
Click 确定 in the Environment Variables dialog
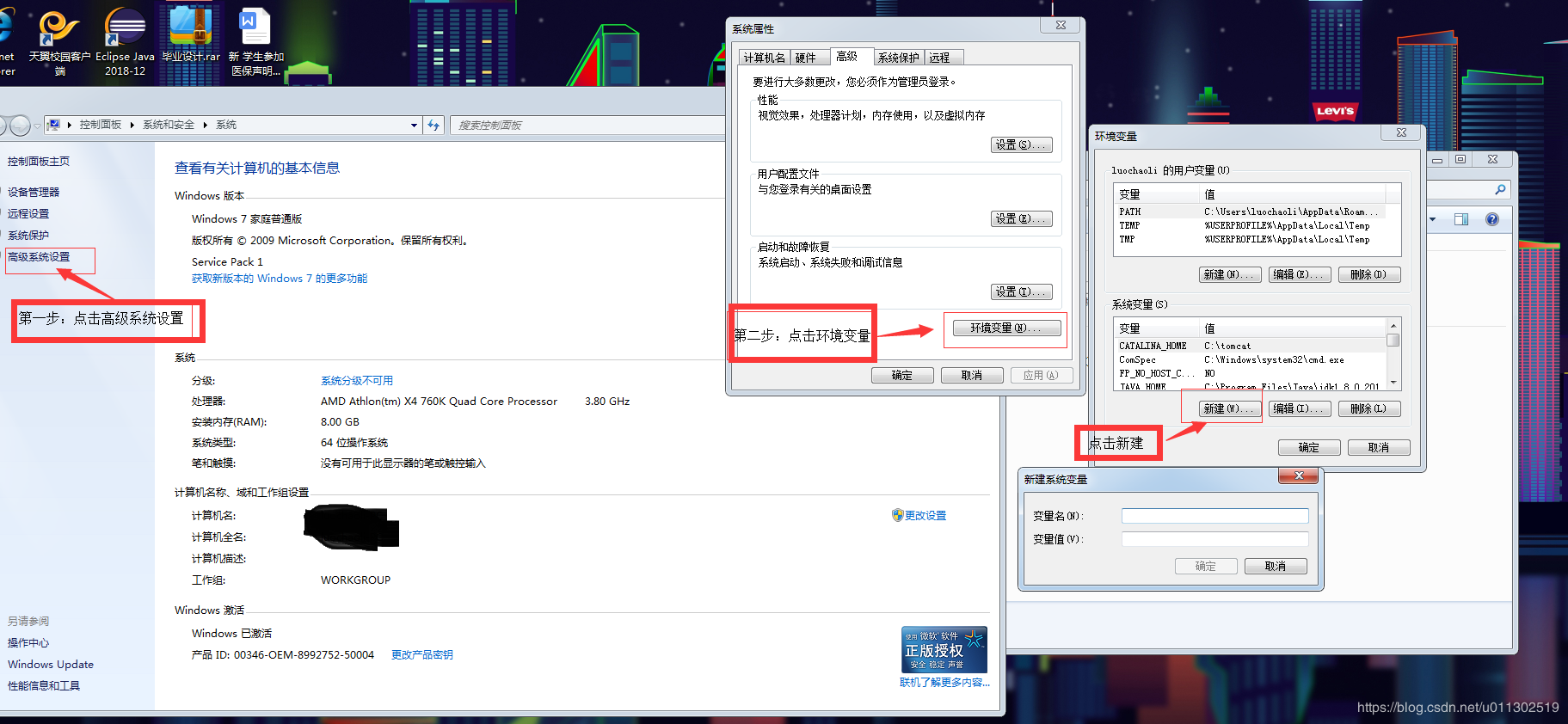pyautogui.click(x=1309, y=447)
